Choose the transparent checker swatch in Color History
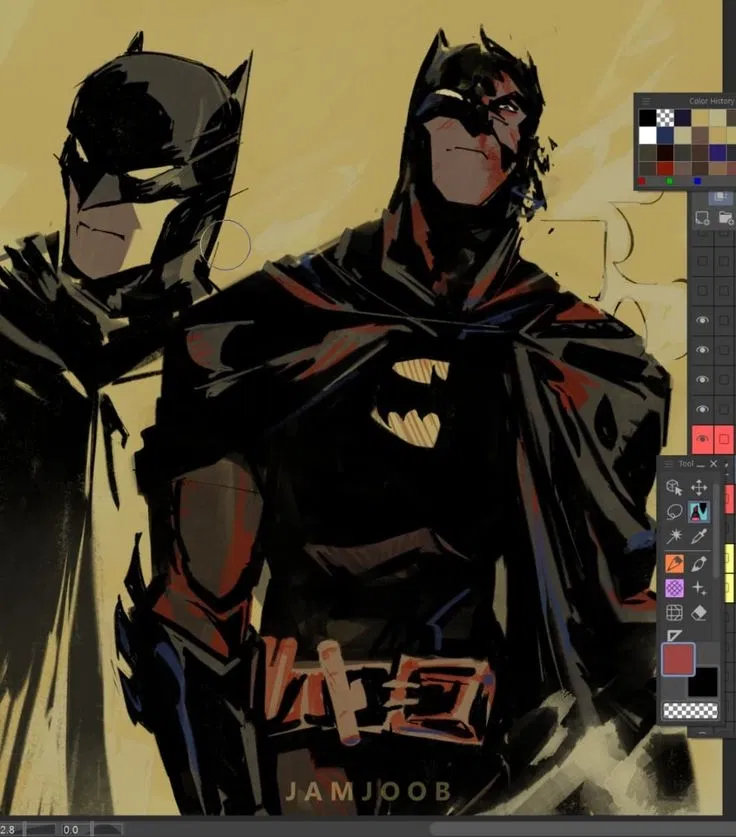 665,118
